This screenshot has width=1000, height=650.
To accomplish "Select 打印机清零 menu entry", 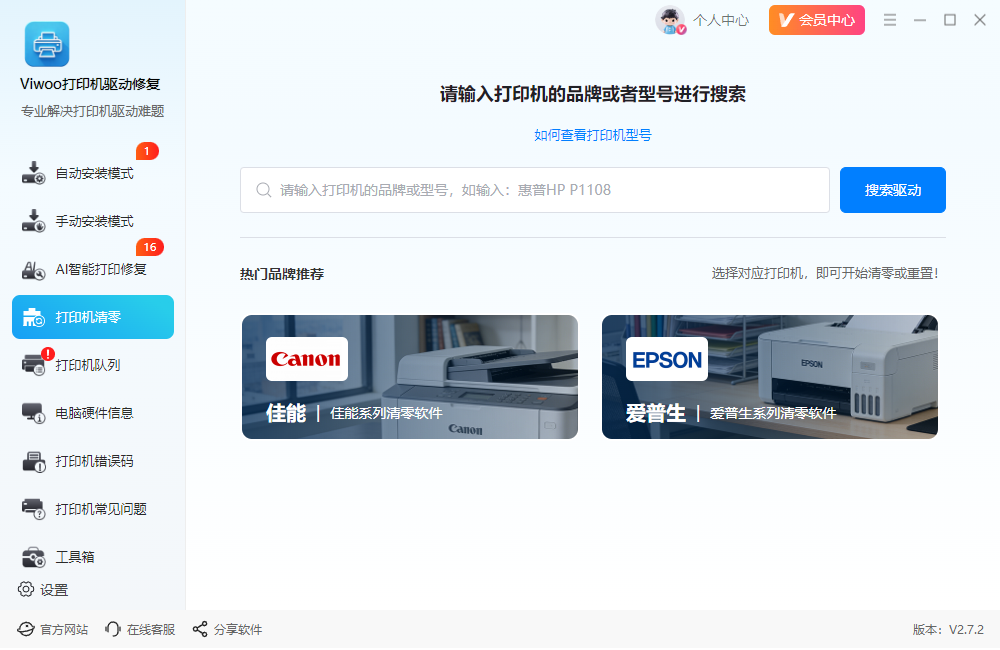I will 93,317.
